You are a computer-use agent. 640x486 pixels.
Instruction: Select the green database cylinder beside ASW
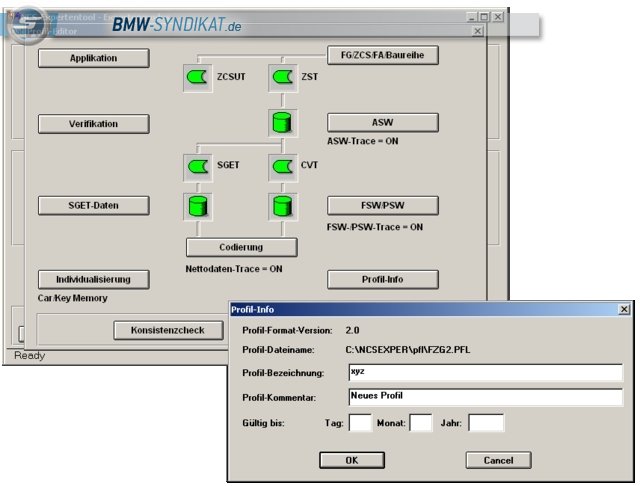(283, 123)
